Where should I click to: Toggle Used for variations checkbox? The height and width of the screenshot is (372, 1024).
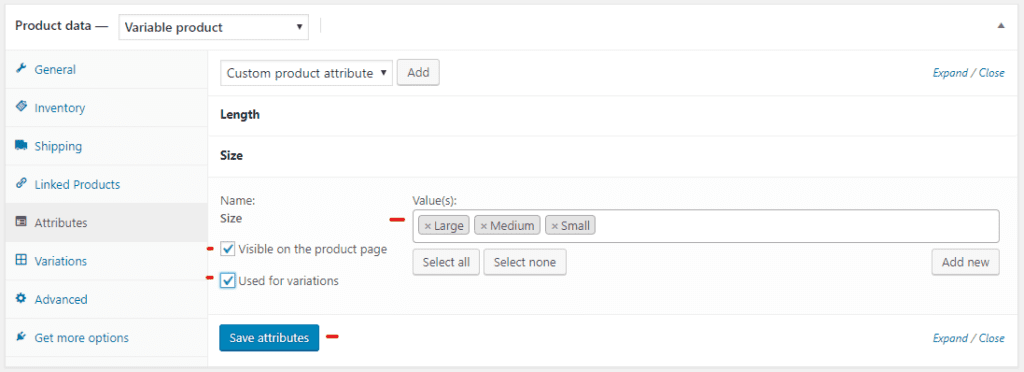(228, 281)
